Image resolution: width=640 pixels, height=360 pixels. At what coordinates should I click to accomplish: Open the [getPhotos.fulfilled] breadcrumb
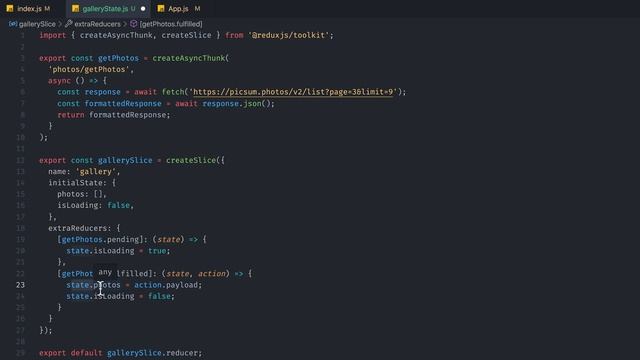click(171, 24)
